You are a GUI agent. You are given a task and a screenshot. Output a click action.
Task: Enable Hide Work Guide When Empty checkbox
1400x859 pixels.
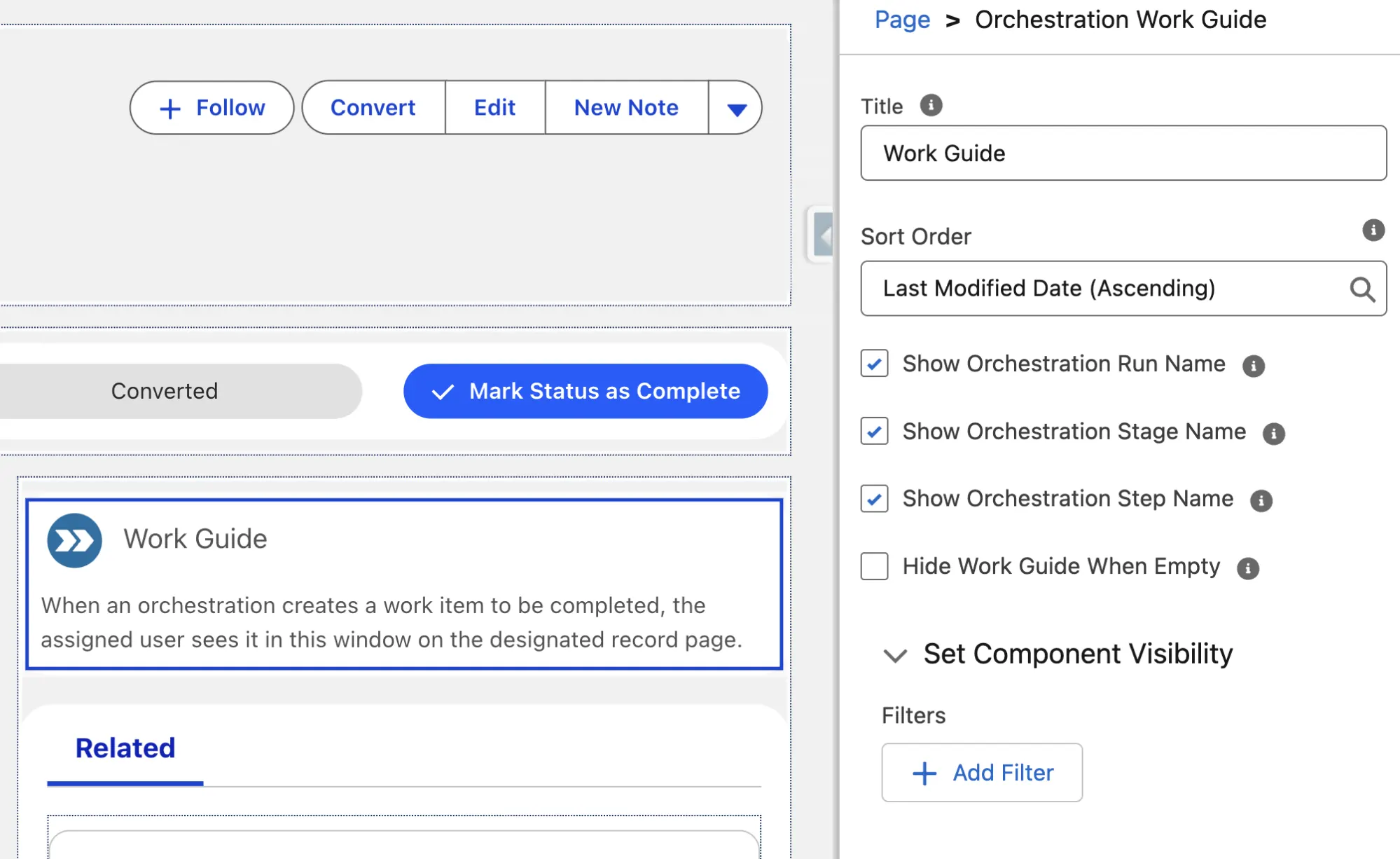pos(874,566)
